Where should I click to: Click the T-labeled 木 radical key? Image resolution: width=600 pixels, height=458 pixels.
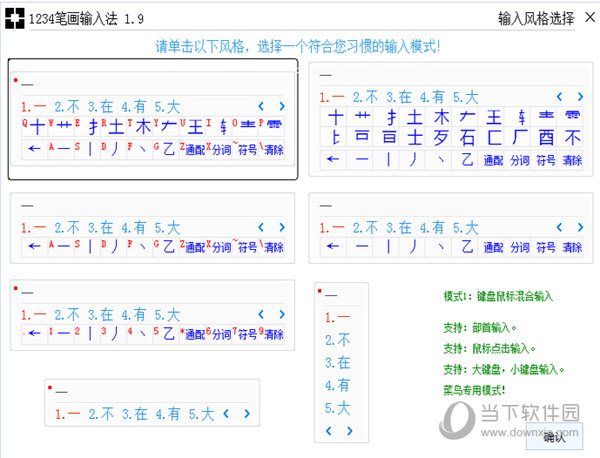coord(140,126)
